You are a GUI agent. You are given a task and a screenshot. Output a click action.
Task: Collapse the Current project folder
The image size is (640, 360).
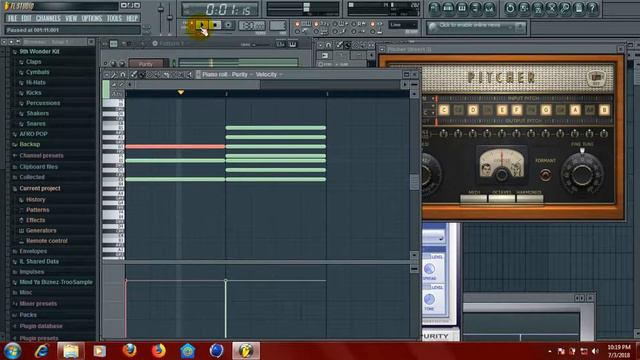40,188
